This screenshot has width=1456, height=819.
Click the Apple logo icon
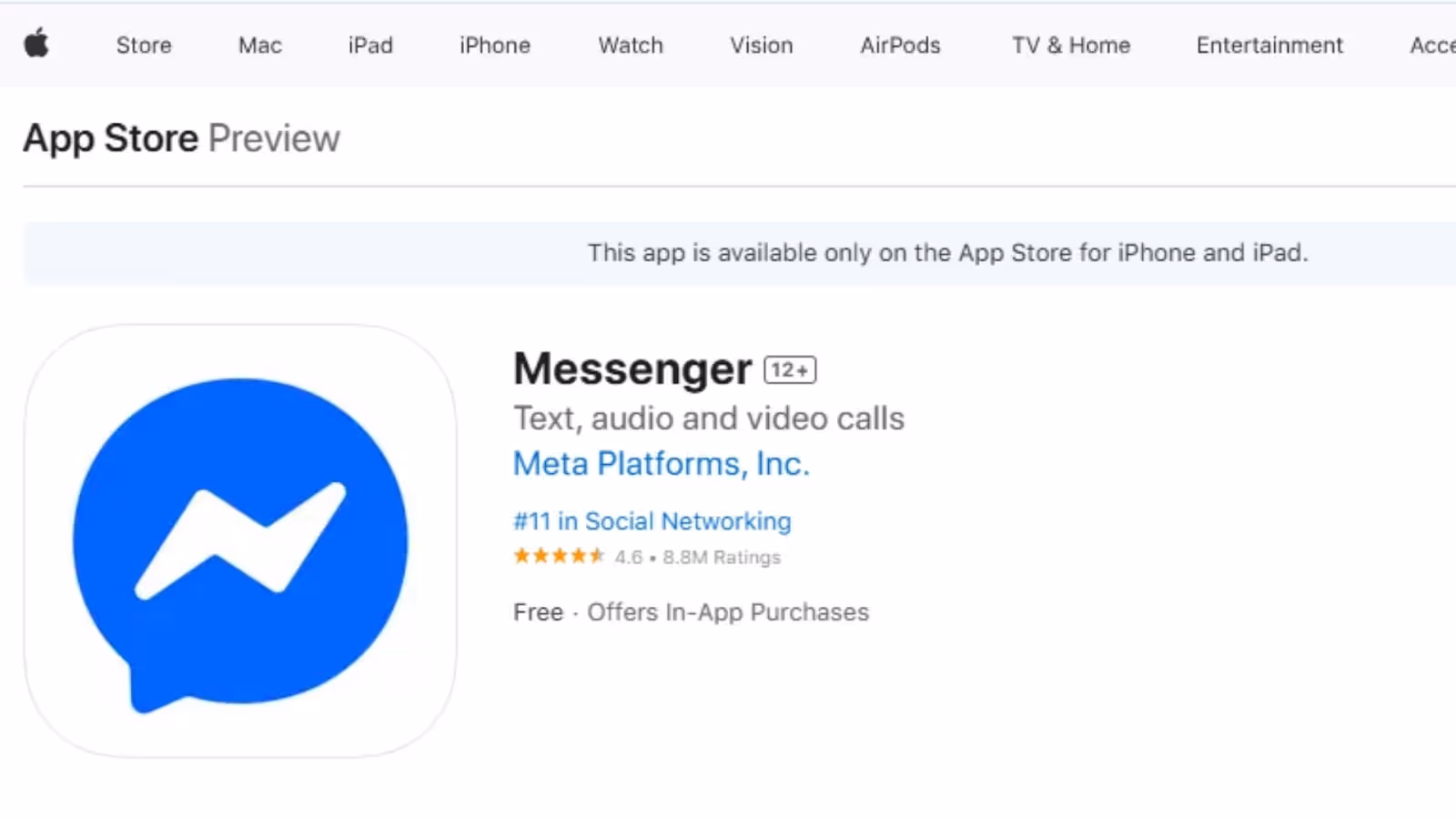[x=36, y=43]
